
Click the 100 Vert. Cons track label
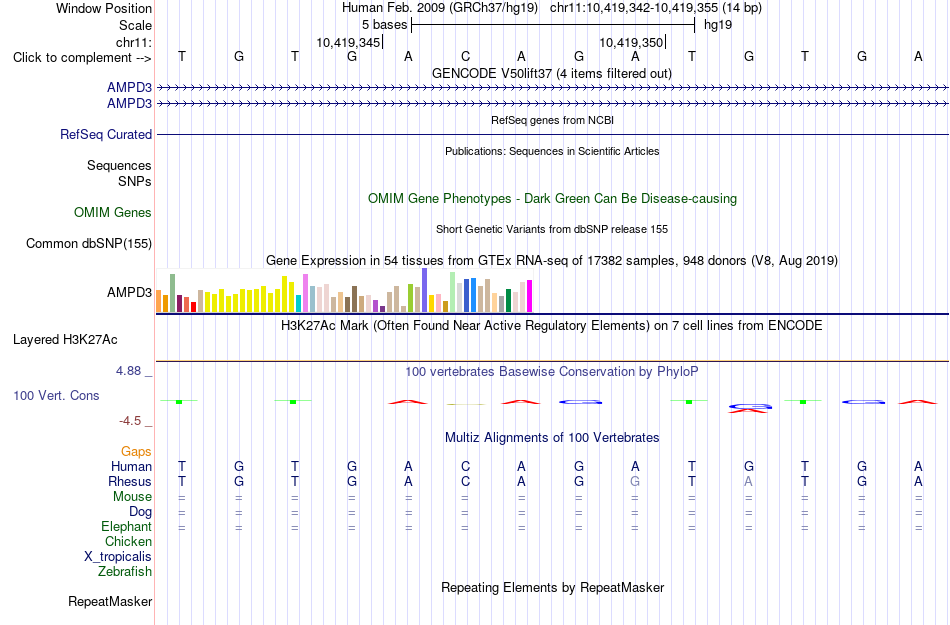tap(56, 395)
